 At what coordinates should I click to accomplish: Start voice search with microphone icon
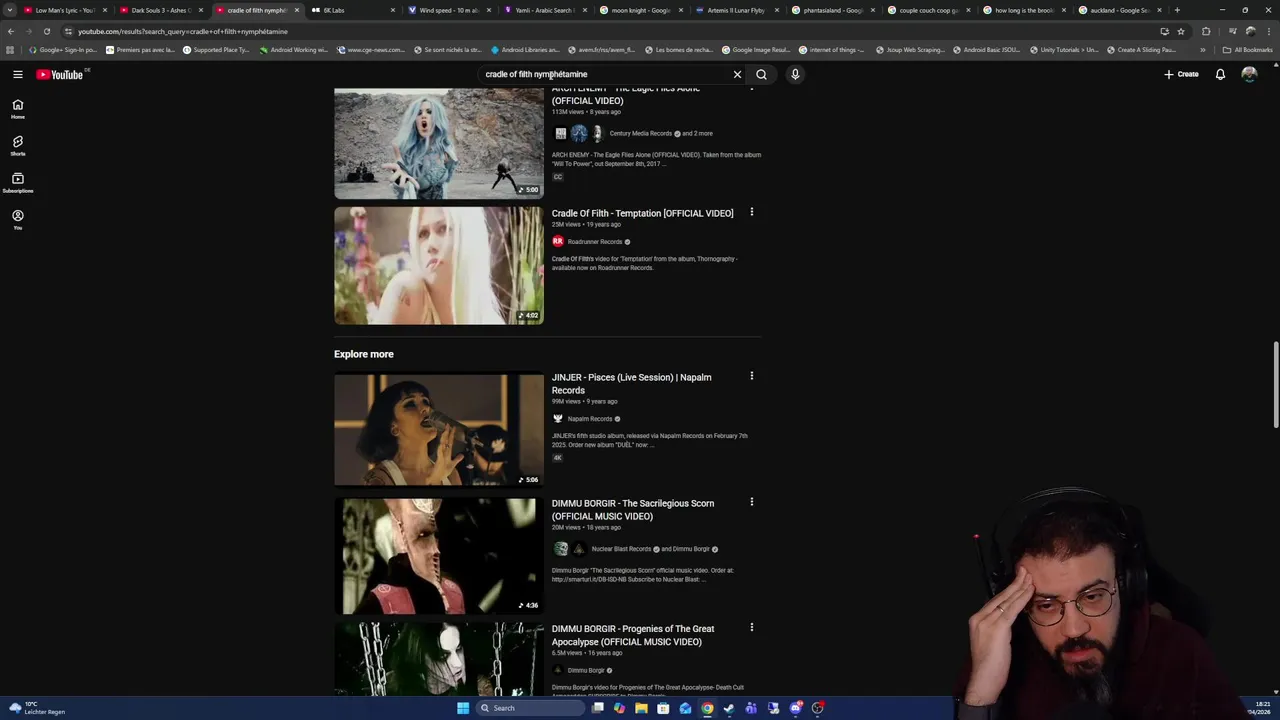[795, 74]
